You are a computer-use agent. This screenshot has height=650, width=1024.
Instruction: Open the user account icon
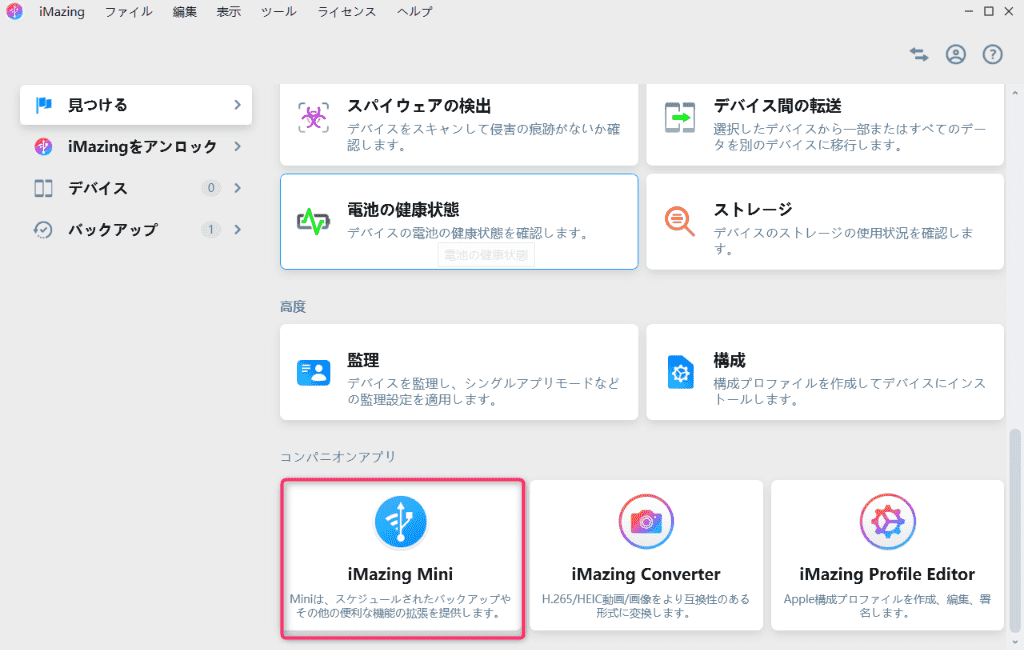pos(955,55)
